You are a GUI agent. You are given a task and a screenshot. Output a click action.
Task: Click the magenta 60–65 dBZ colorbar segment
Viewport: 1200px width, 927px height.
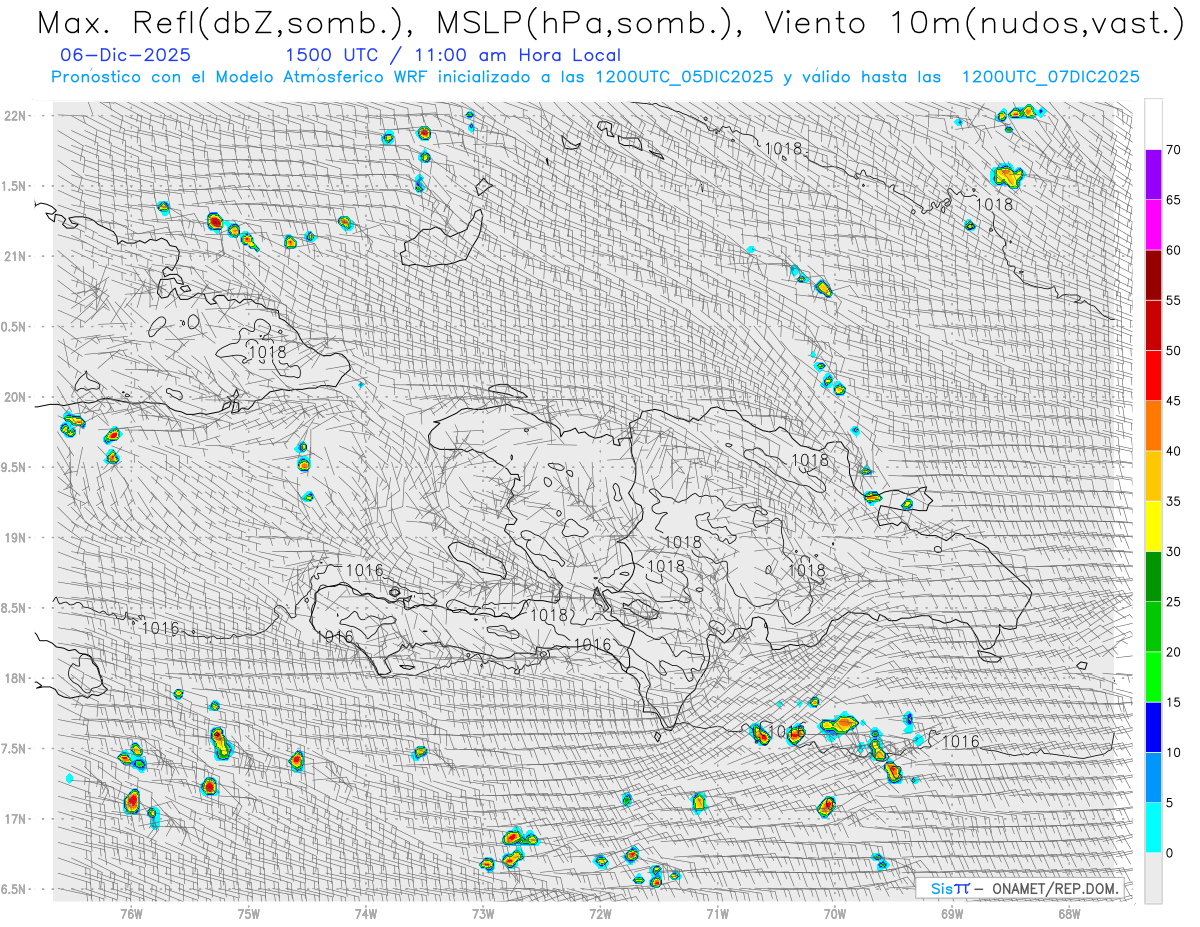tap(1153, 225)
